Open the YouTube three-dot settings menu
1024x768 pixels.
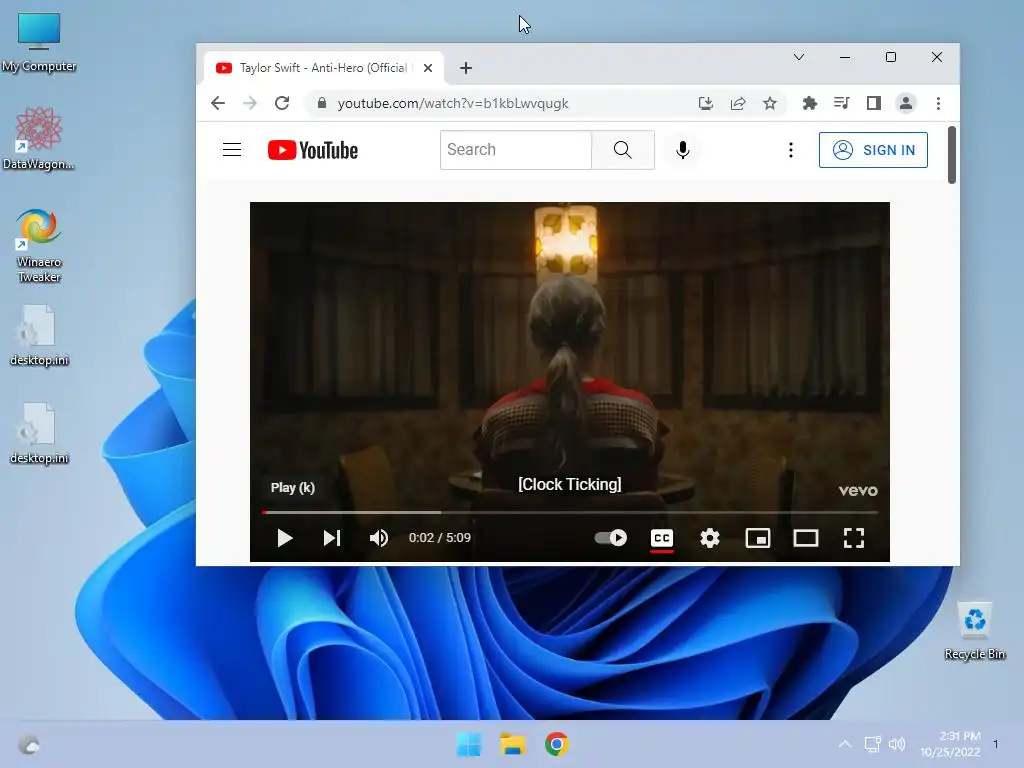click(x=791, y=150)
